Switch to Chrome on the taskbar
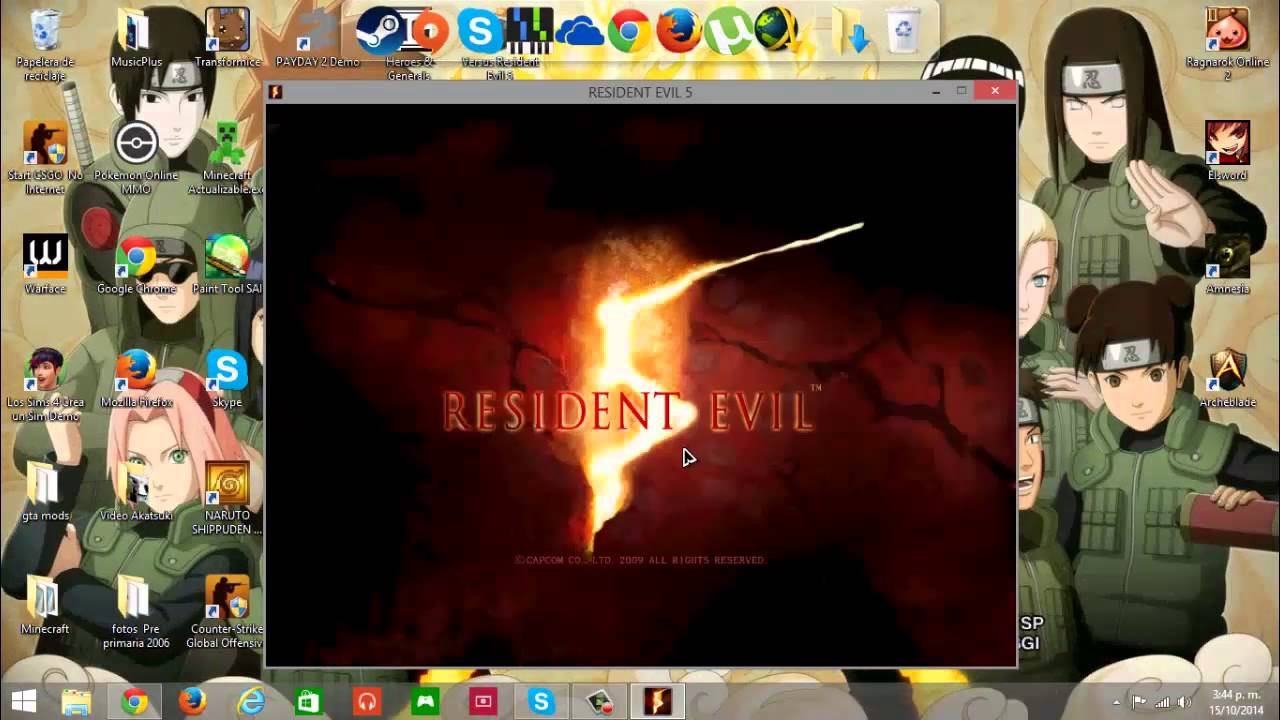The width and height of the screenshot is (1280, 720). click(135, 701)
